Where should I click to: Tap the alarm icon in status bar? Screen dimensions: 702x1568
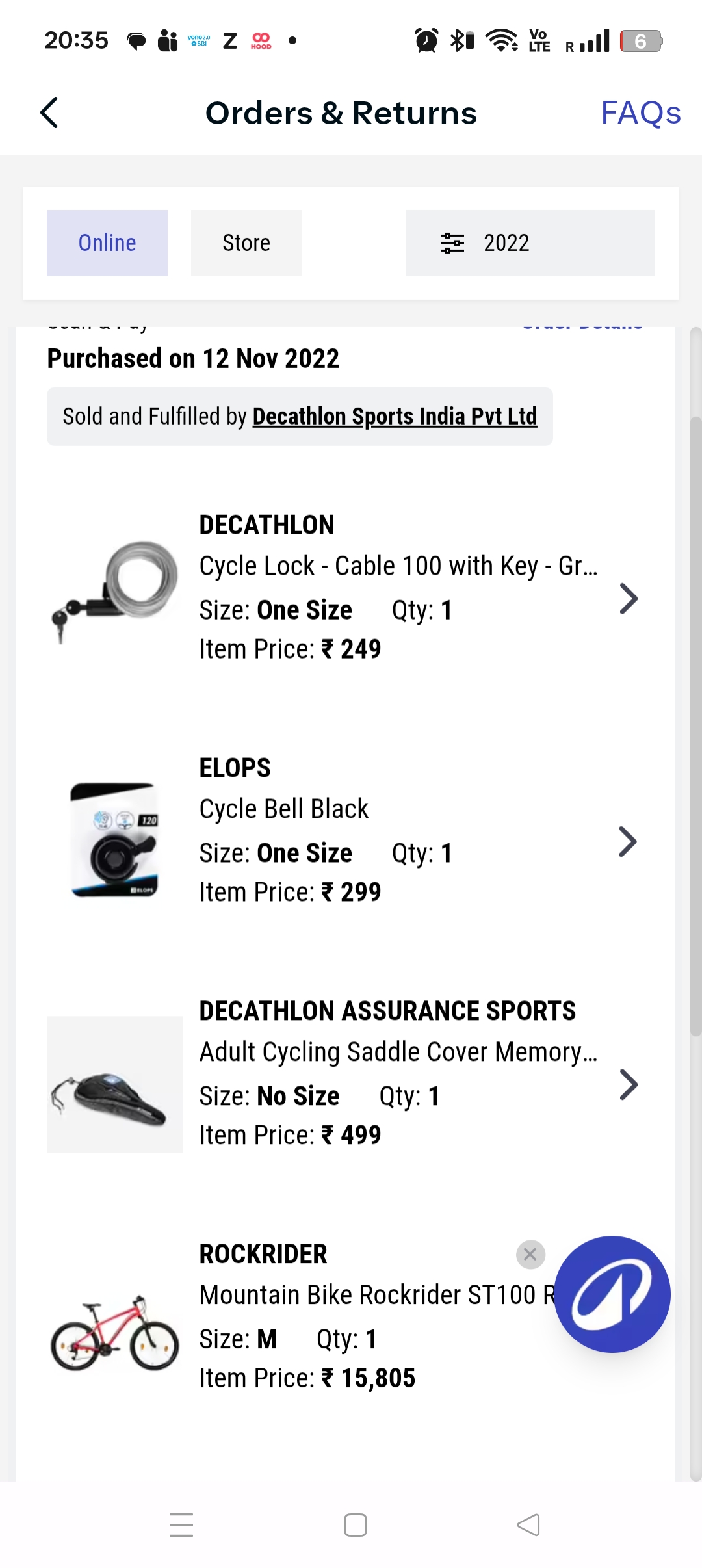point(426,41)
